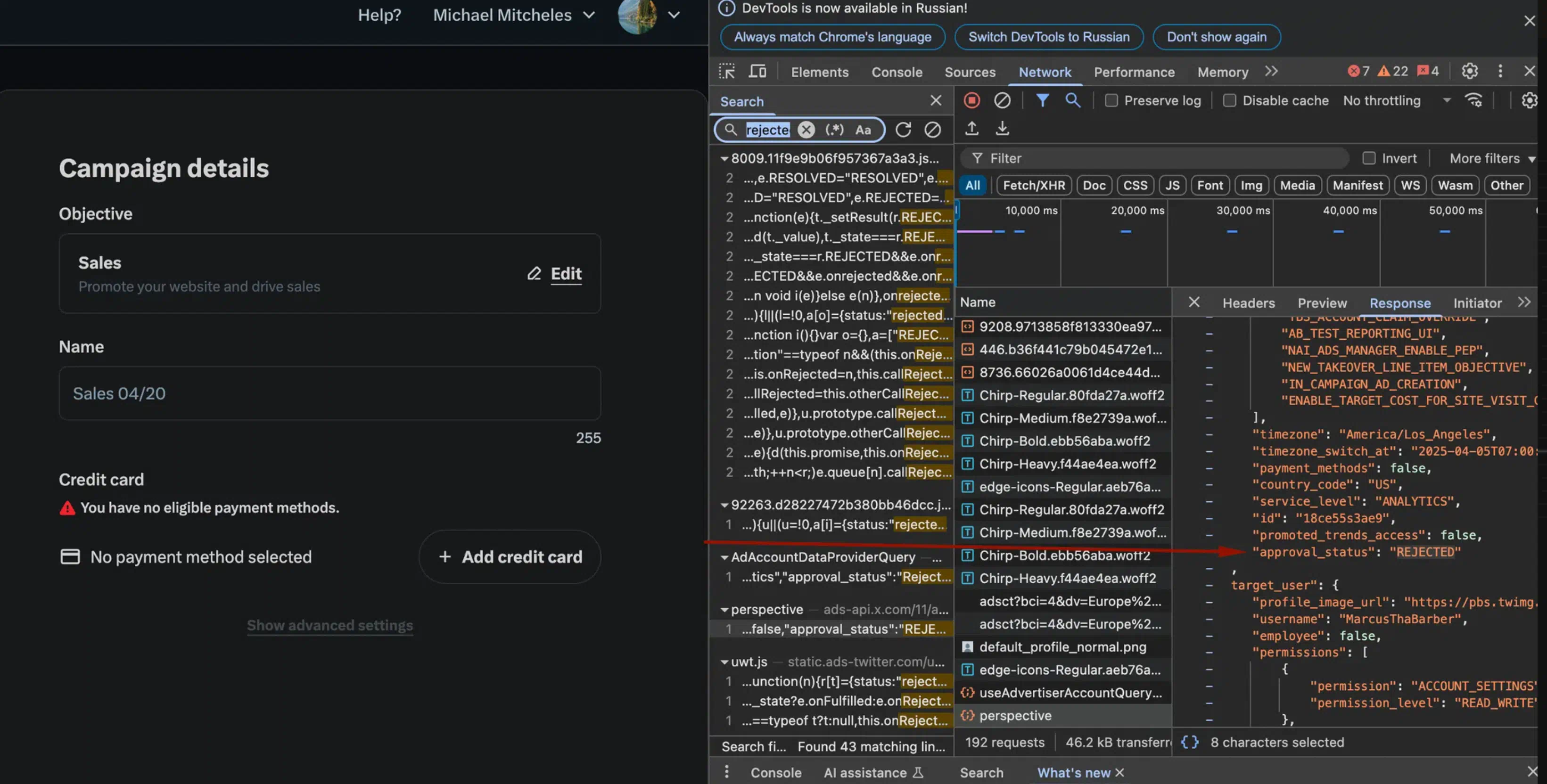1547x784 pixels.
Task: Close the request details pane
Action: (1194, 302)
